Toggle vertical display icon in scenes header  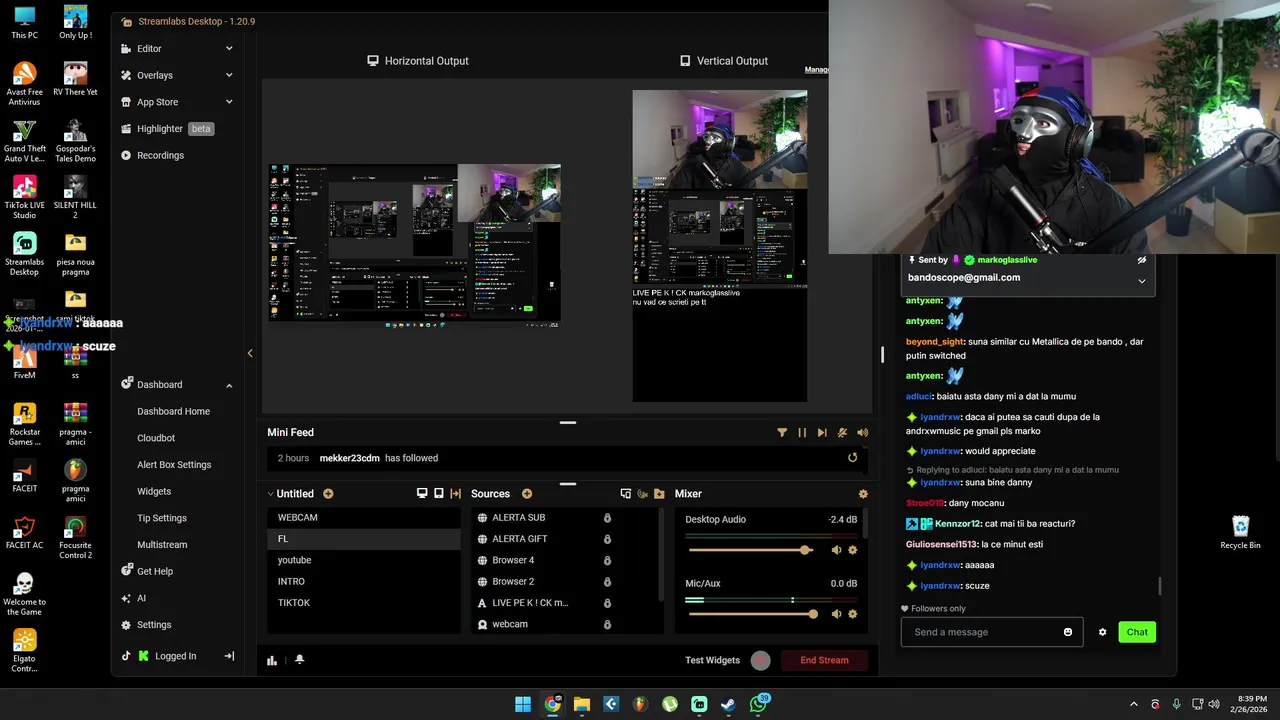coord(439,494)
